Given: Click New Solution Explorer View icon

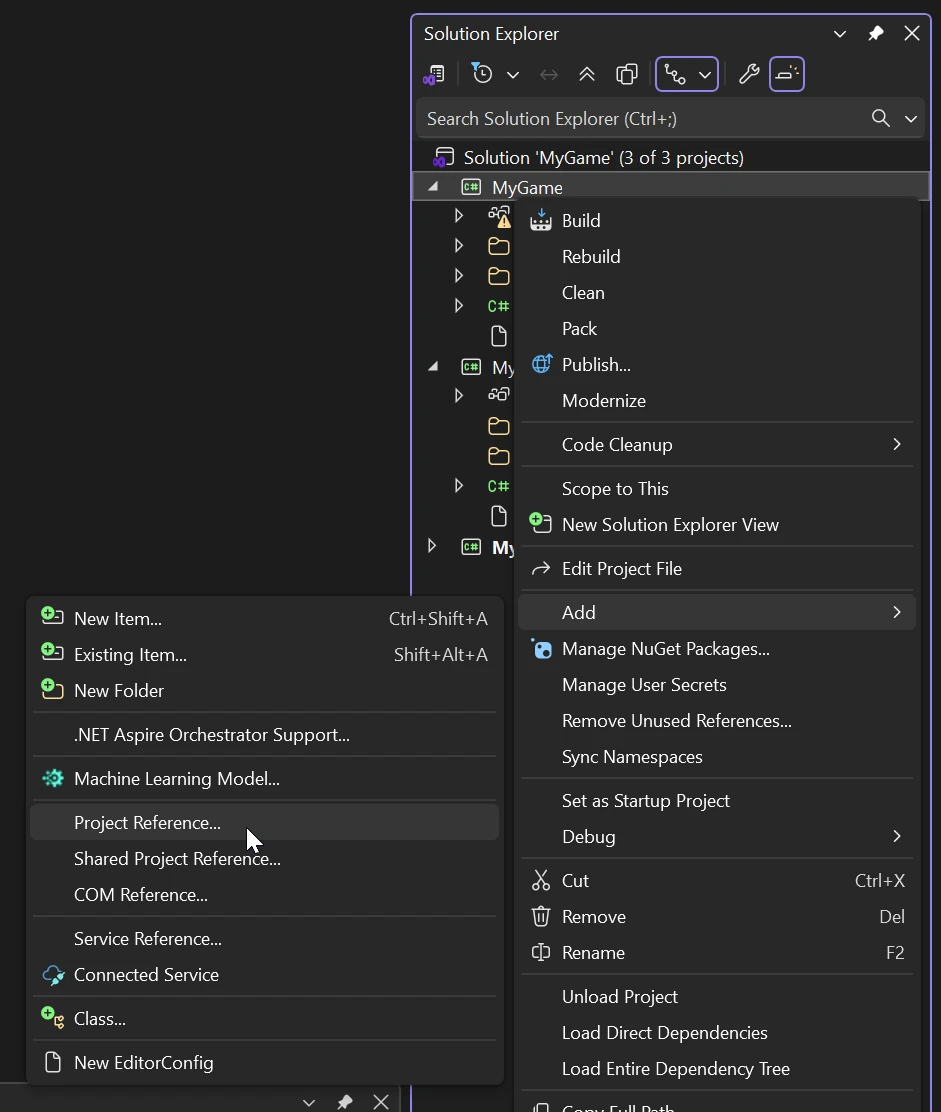Looking at the screenshot, I should click(540, 523).
